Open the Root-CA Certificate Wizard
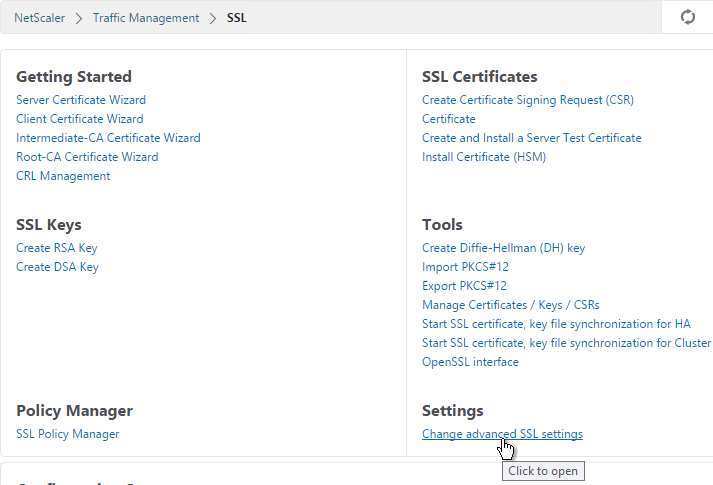 (87, 157)
